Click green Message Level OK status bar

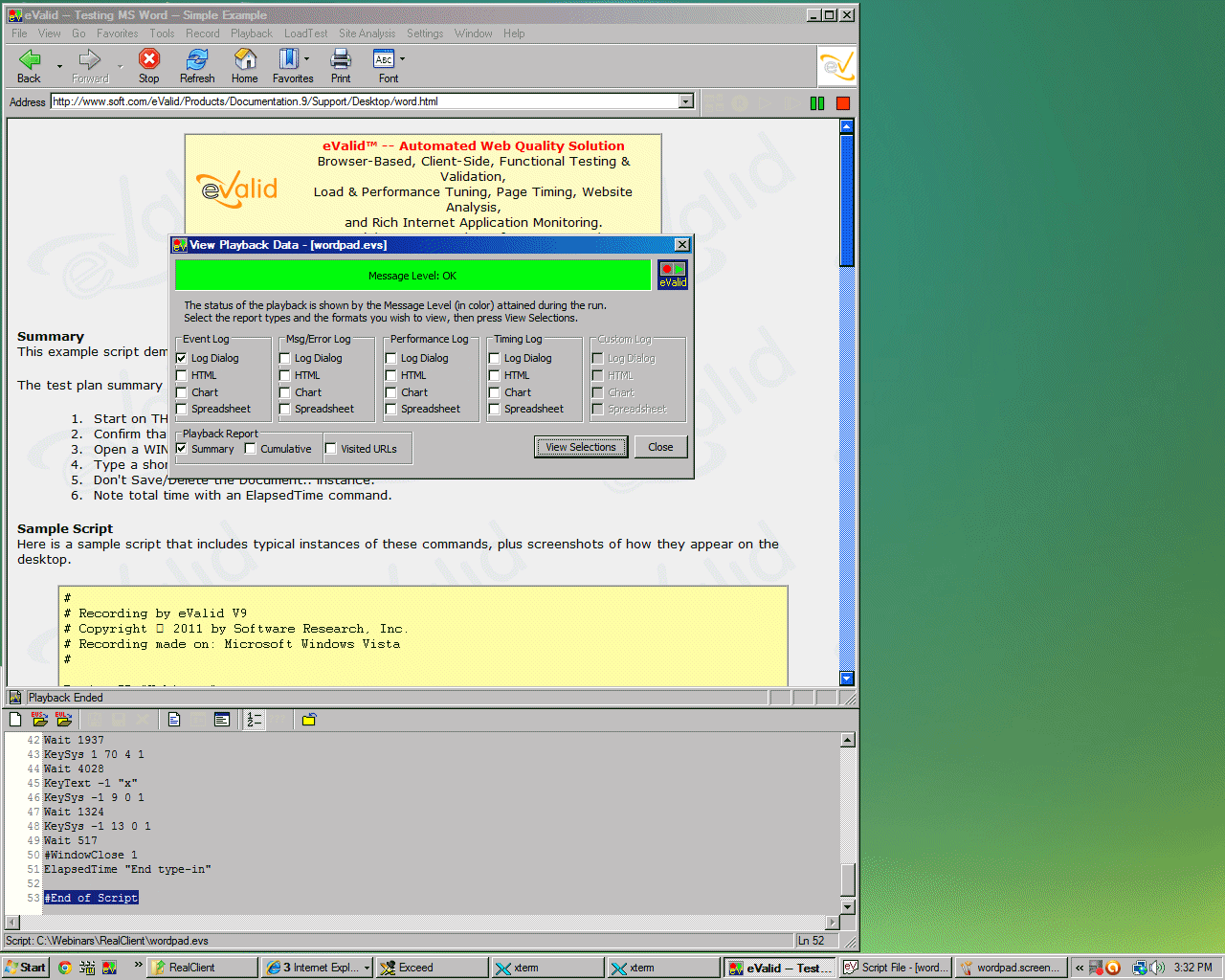coord(412,276)
